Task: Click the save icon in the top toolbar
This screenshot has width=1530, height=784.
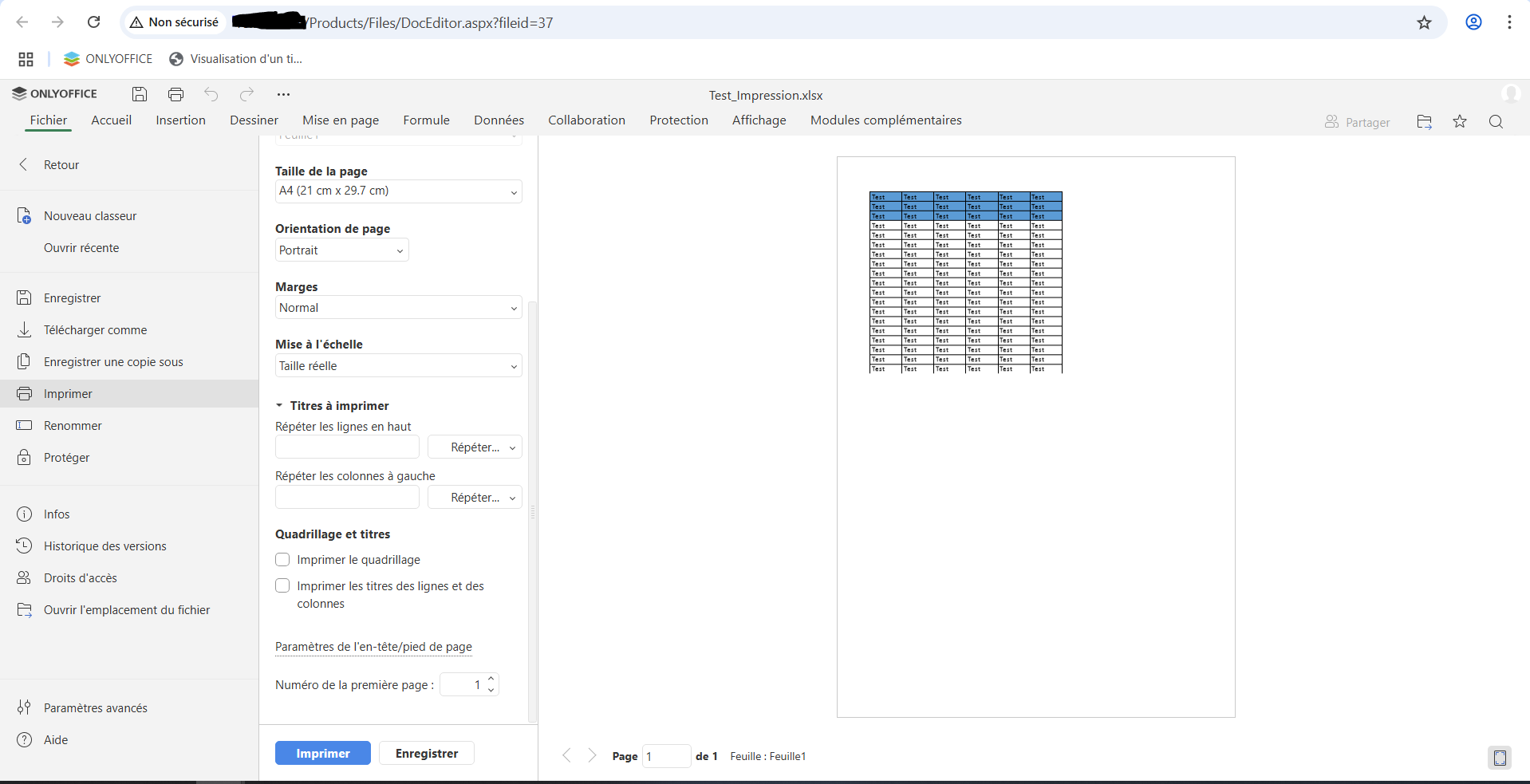Action: [140, 94]
